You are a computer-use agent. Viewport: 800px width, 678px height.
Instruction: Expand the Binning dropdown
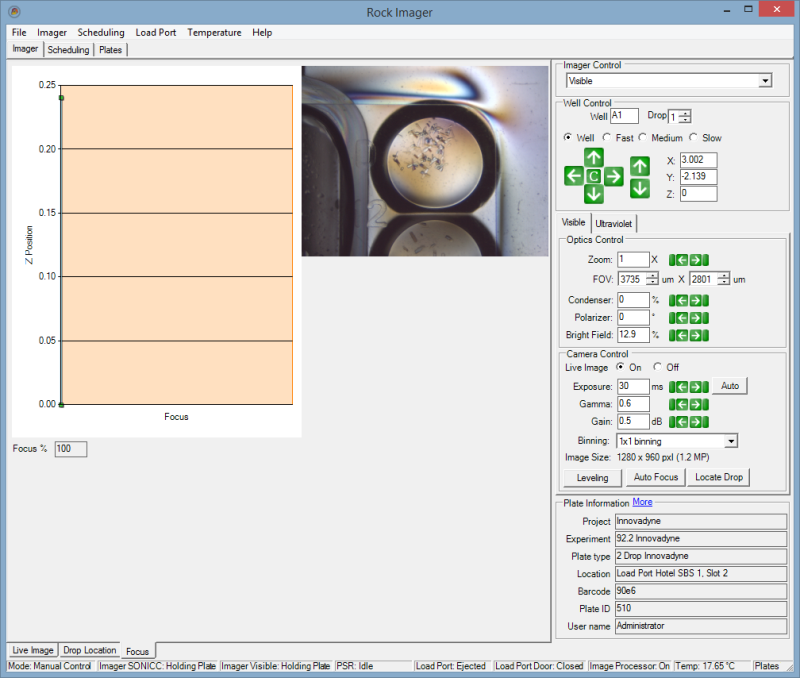(x=731, y=441)
